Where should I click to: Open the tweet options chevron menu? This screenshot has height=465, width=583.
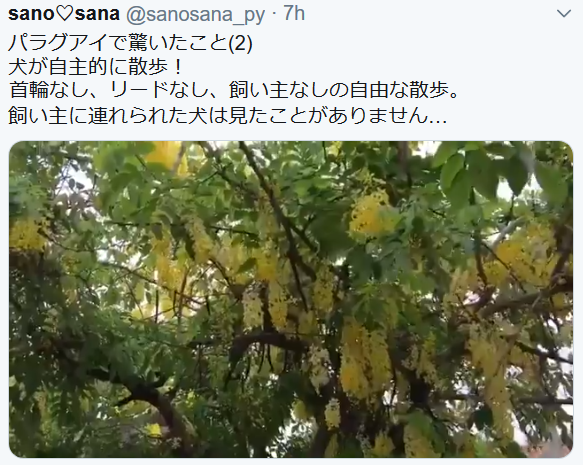point(564,14)
